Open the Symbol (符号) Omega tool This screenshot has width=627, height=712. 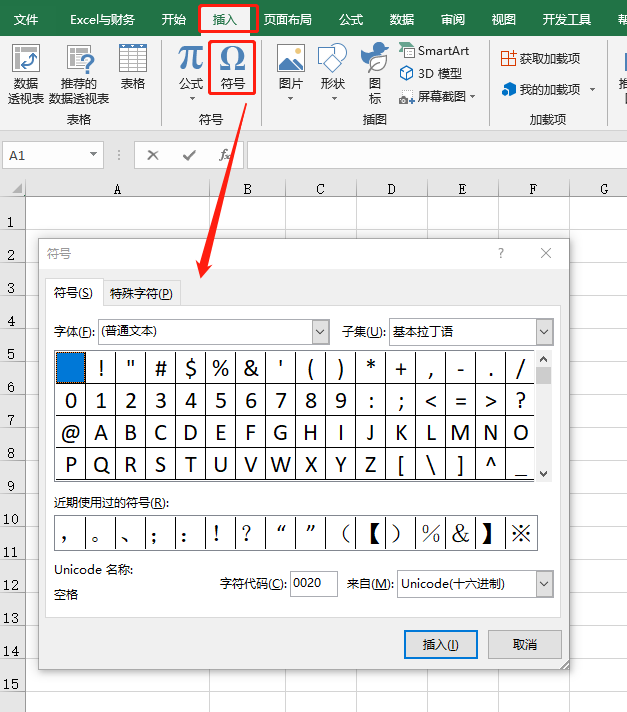pyautogui.click(x=232, y=68)
